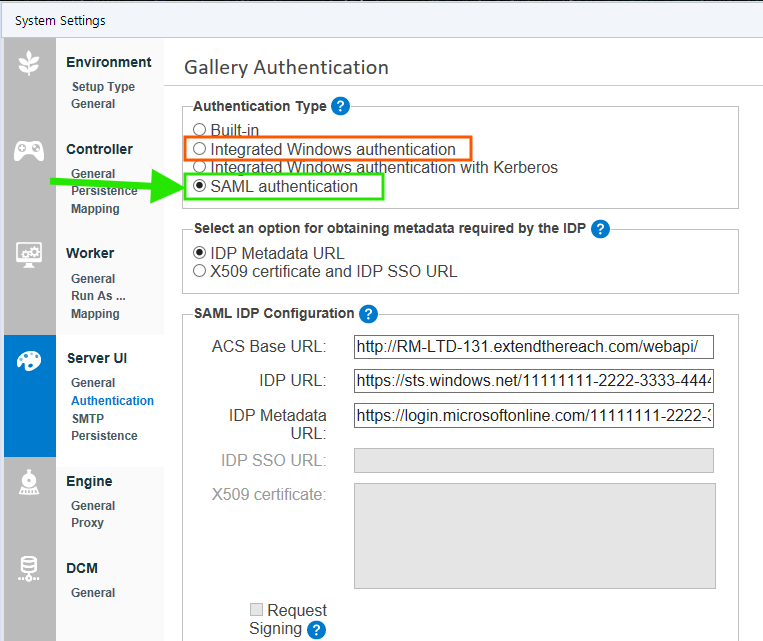Choose IDP Metadata URL option
The image size is (763, 641).
point(200,253)
